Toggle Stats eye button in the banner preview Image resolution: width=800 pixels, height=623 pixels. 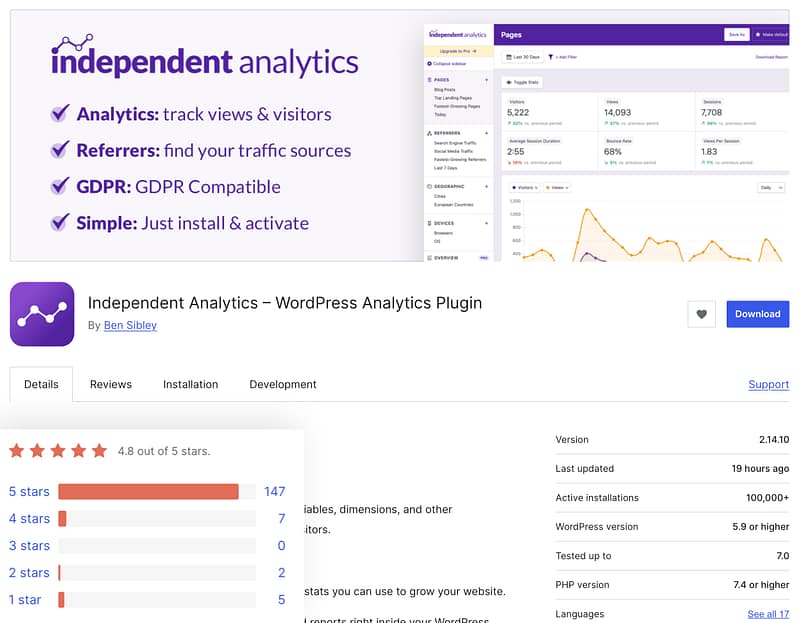522,82
